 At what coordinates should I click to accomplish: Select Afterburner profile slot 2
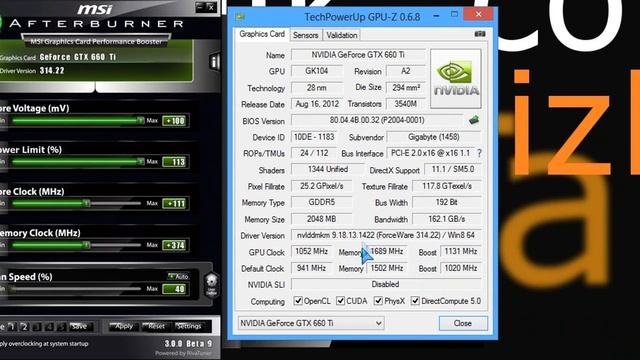24,327
